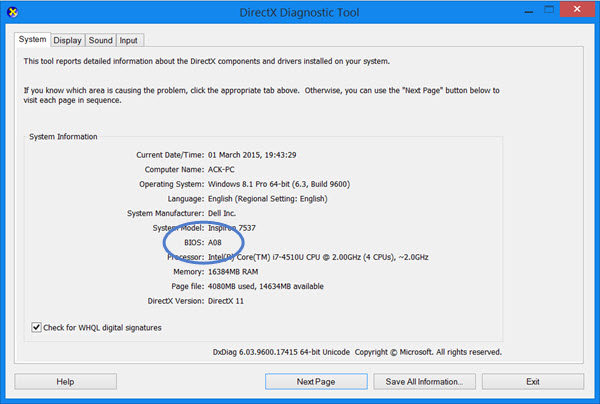
Task: Close the window with the red X
Action: [x=577, y=9]
